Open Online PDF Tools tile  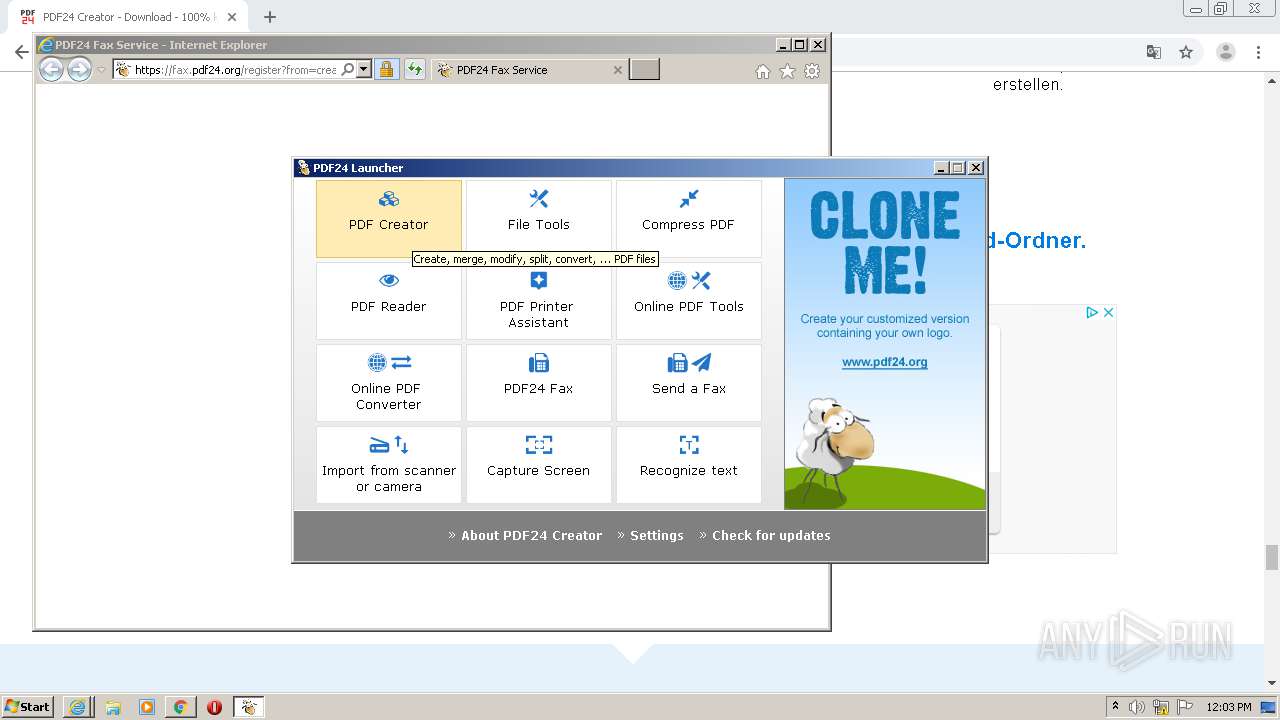click(689, 301)
